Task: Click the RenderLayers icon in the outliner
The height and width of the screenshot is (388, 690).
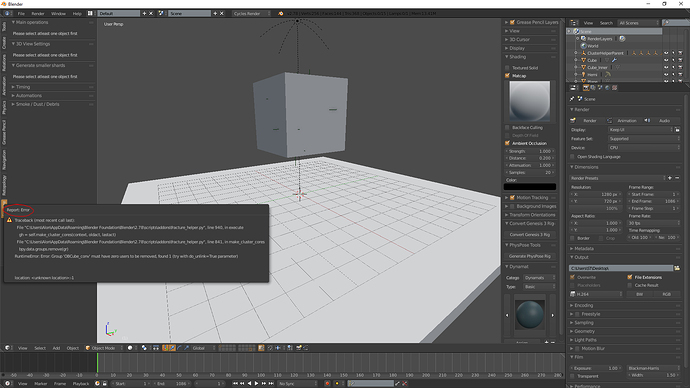Action: (584, 39)
